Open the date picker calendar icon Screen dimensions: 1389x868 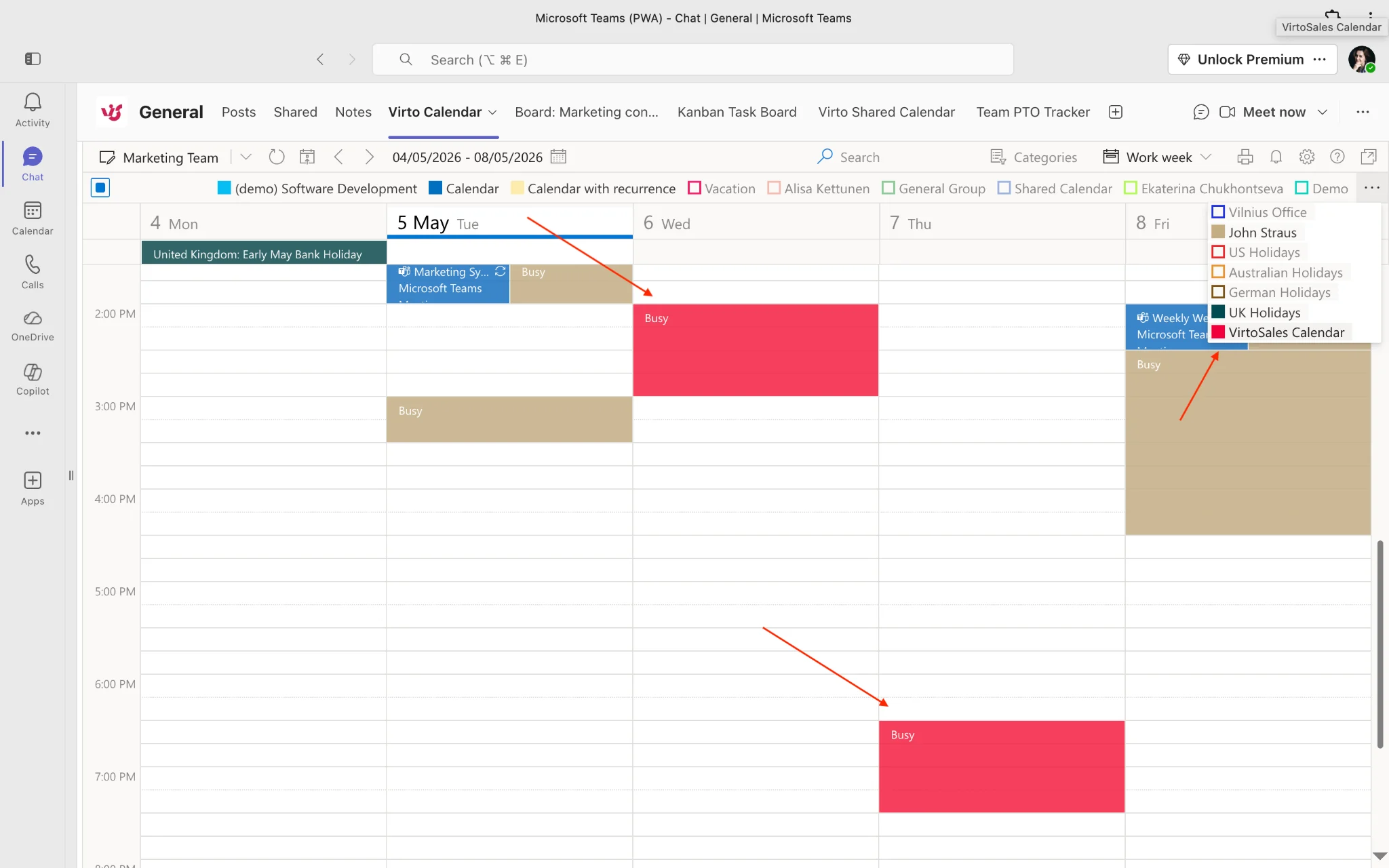558,157
